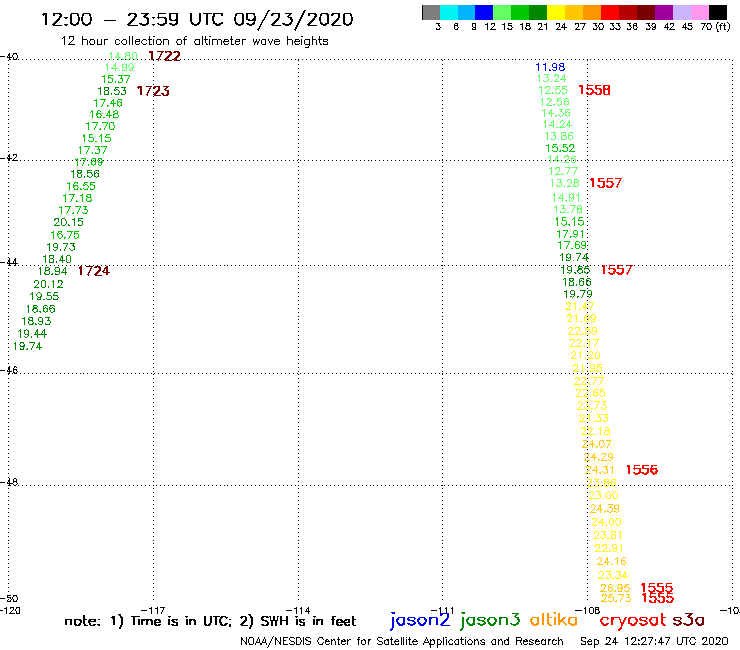The width and height of the screenshot is (740, 650).
Task: Click the wave height value 20.12
Action: (x=48, y=284)
